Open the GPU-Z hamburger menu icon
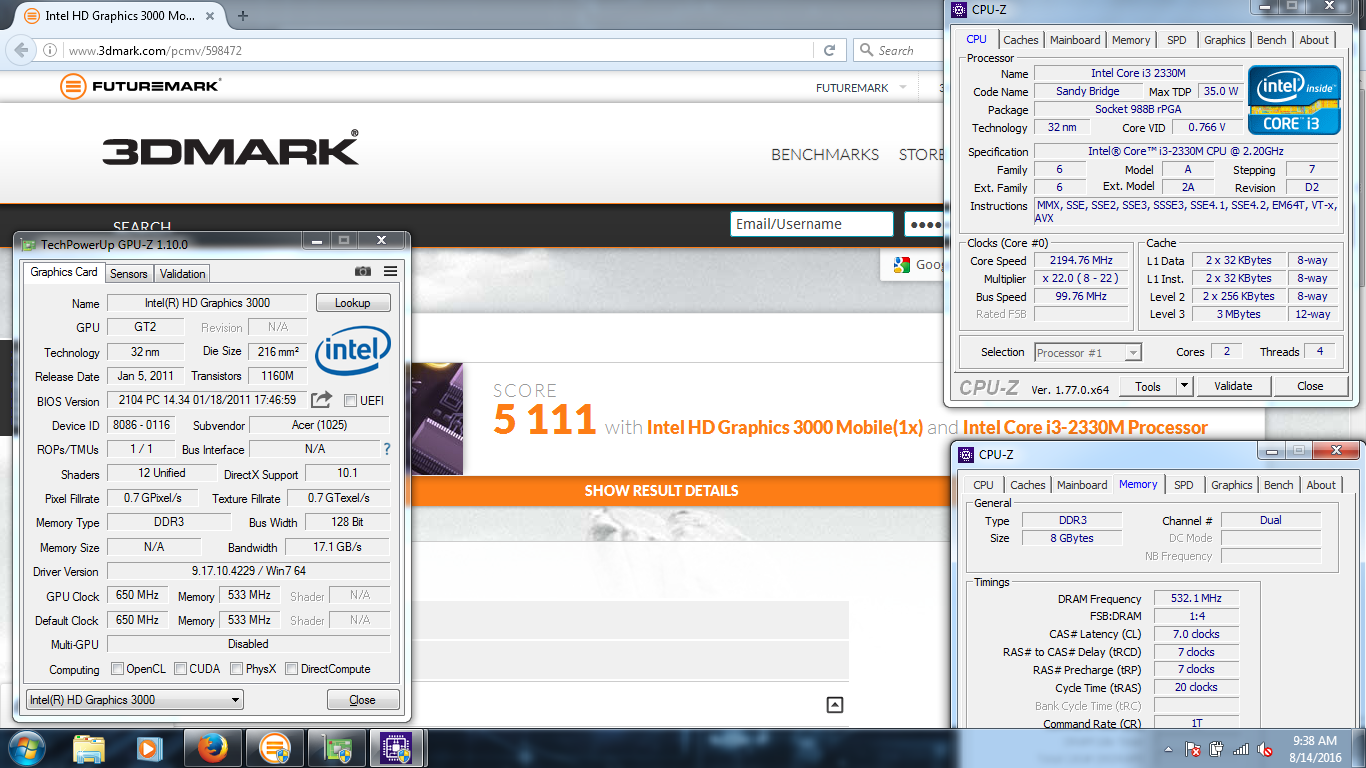The height and width of the screenshot is (768, 1366). 390,271
